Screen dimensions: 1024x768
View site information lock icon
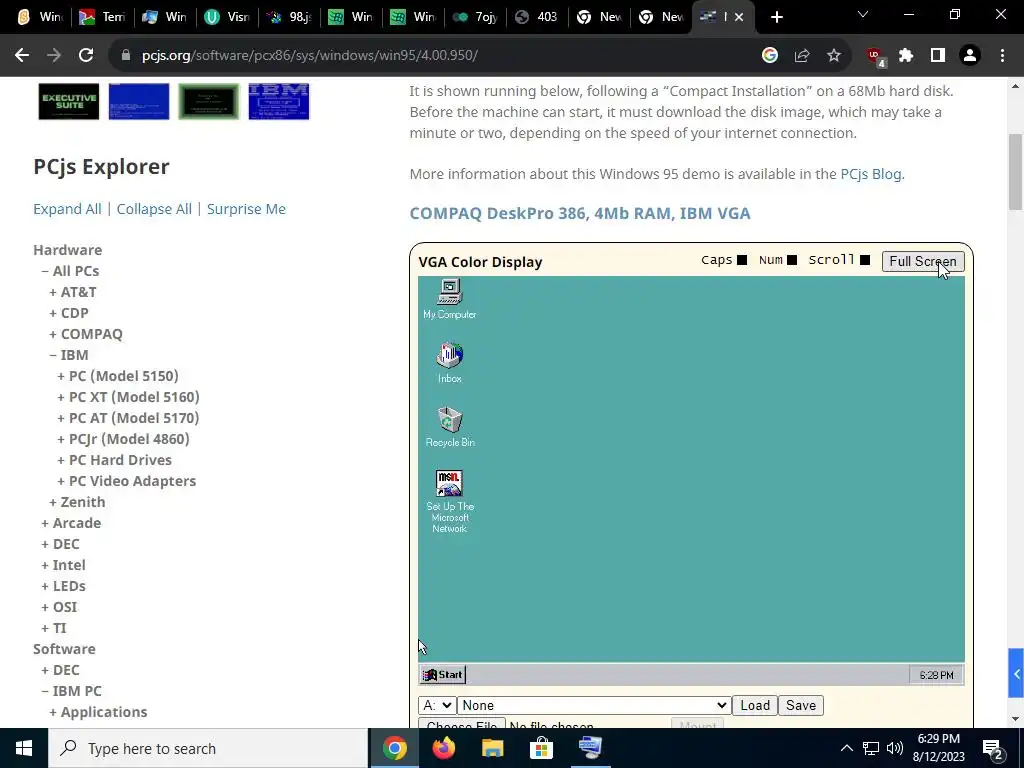point(125,56)
